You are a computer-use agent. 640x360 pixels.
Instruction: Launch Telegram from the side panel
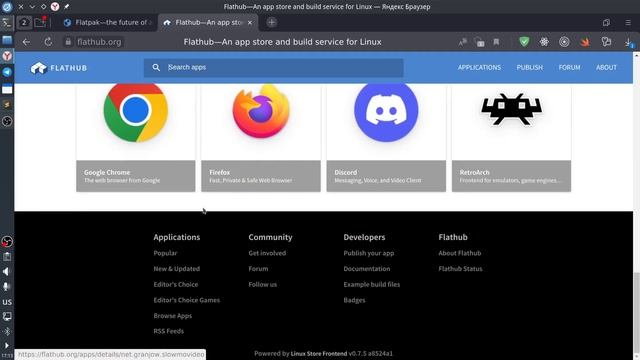point(7,72)
